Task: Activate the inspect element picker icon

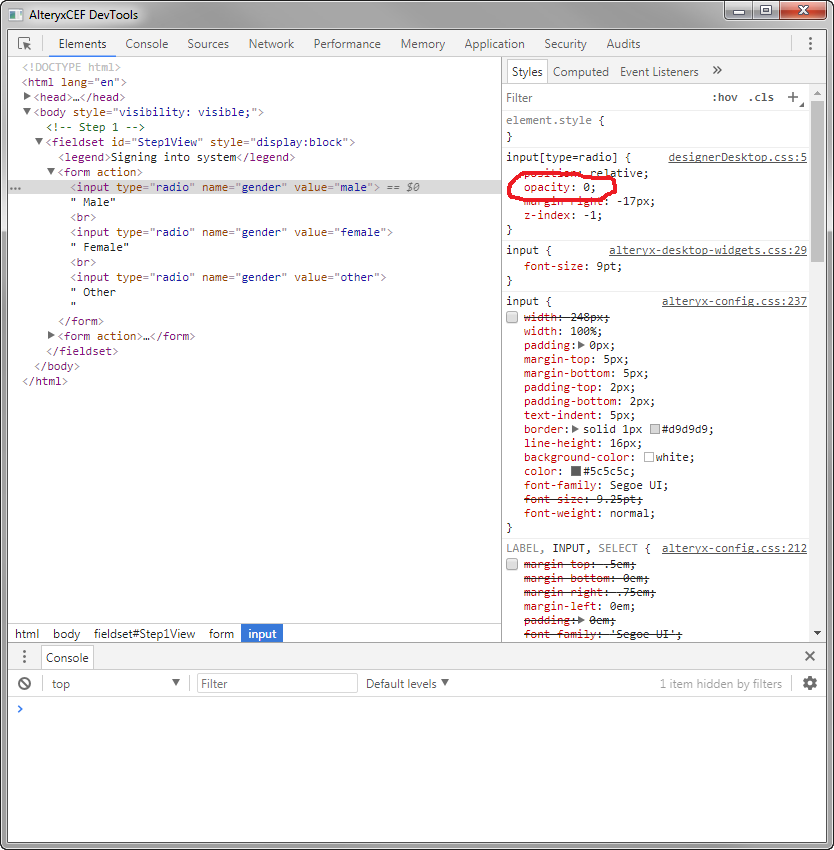Action: pos(24,44)
